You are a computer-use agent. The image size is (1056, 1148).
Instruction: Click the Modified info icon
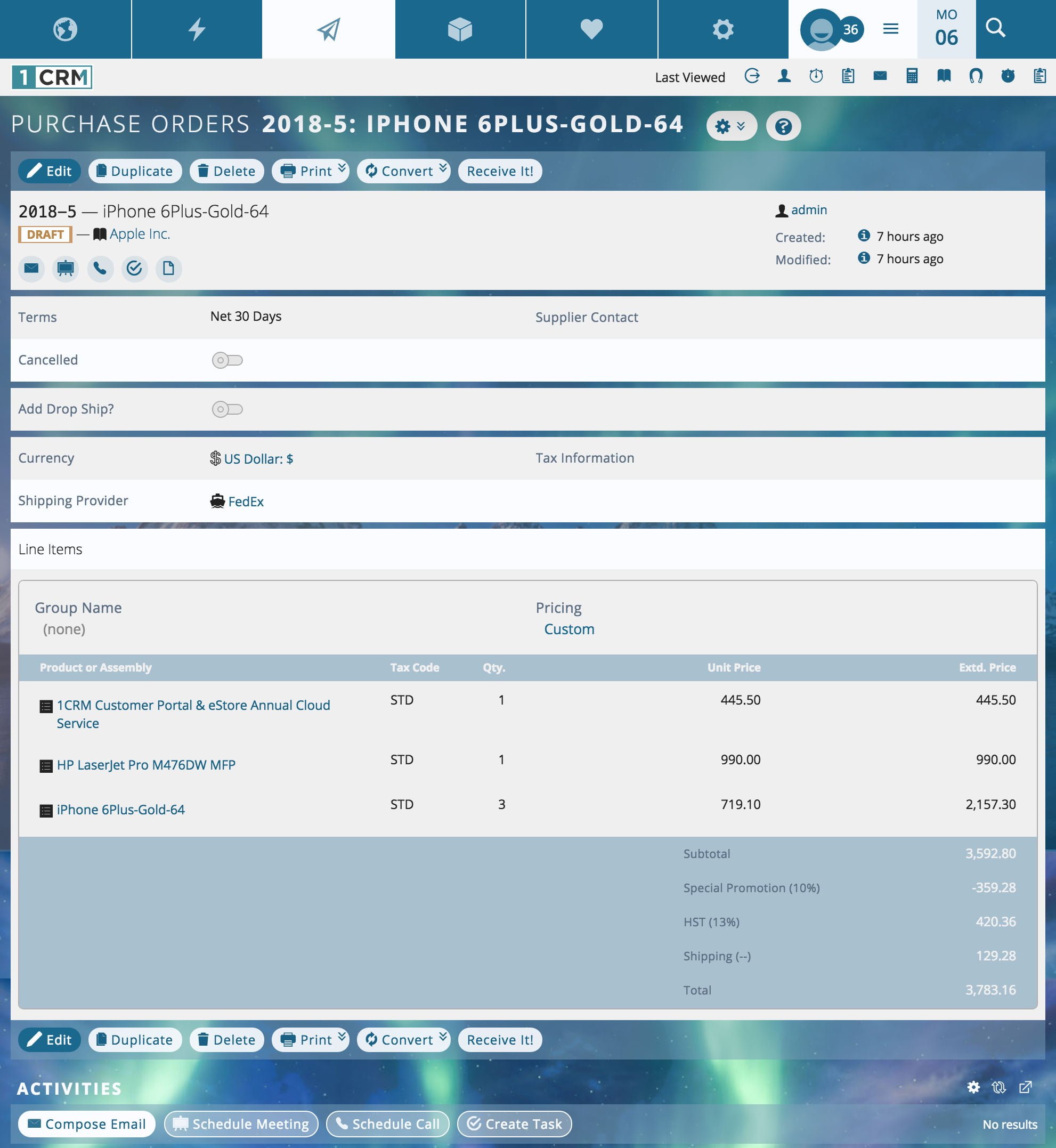[864, 257]
